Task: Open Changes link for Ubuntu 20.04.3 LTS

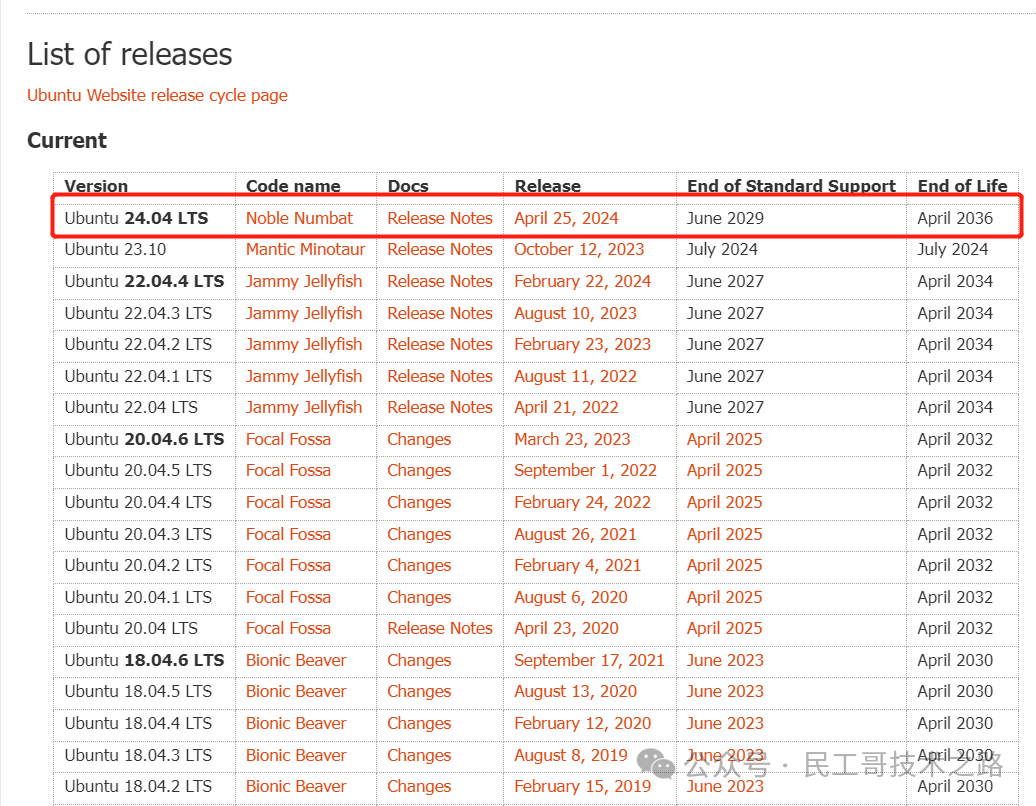Action: pyautogui.click(x=419, y=534)
